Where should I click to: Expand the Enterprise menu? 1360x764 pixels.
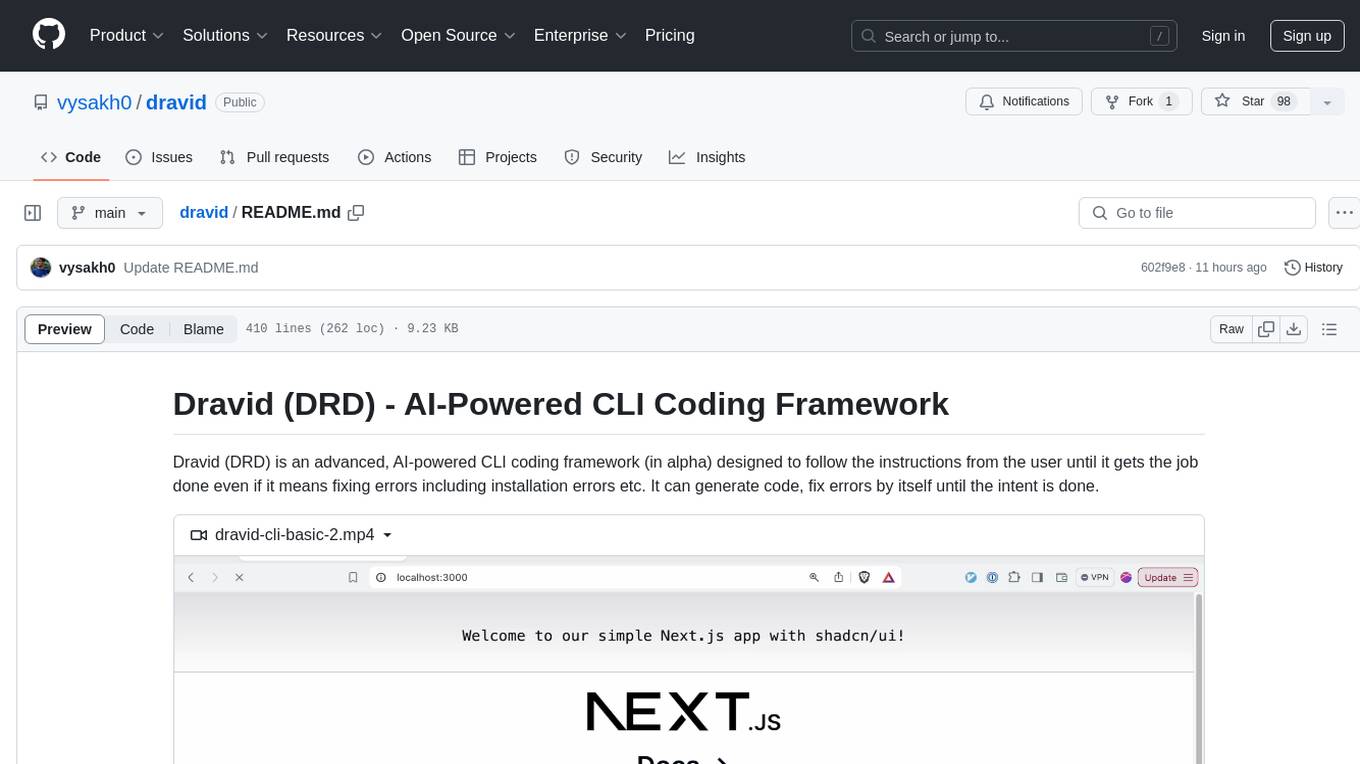click(580, 35)
